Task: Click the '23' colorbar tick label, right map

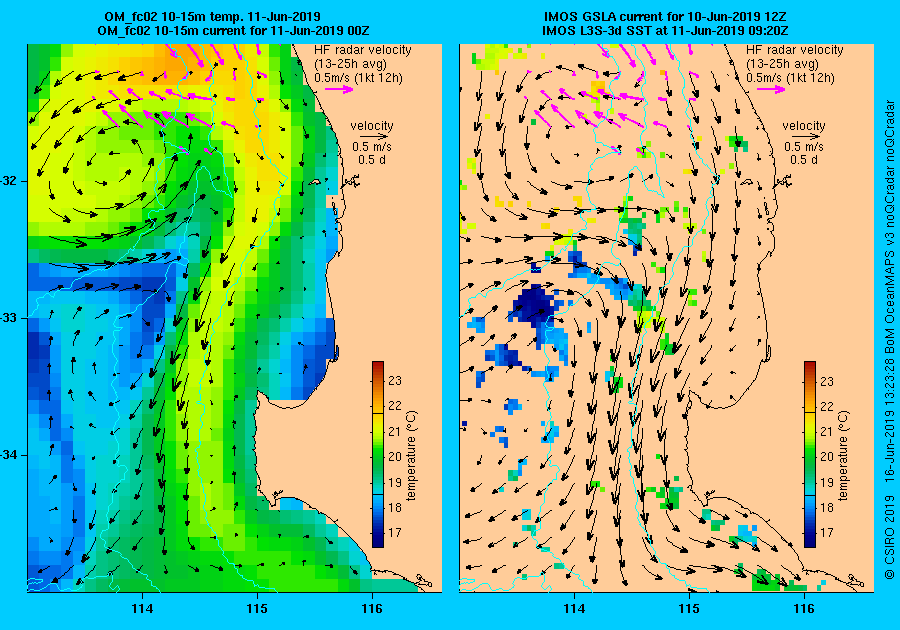Action: coord(827,380)
